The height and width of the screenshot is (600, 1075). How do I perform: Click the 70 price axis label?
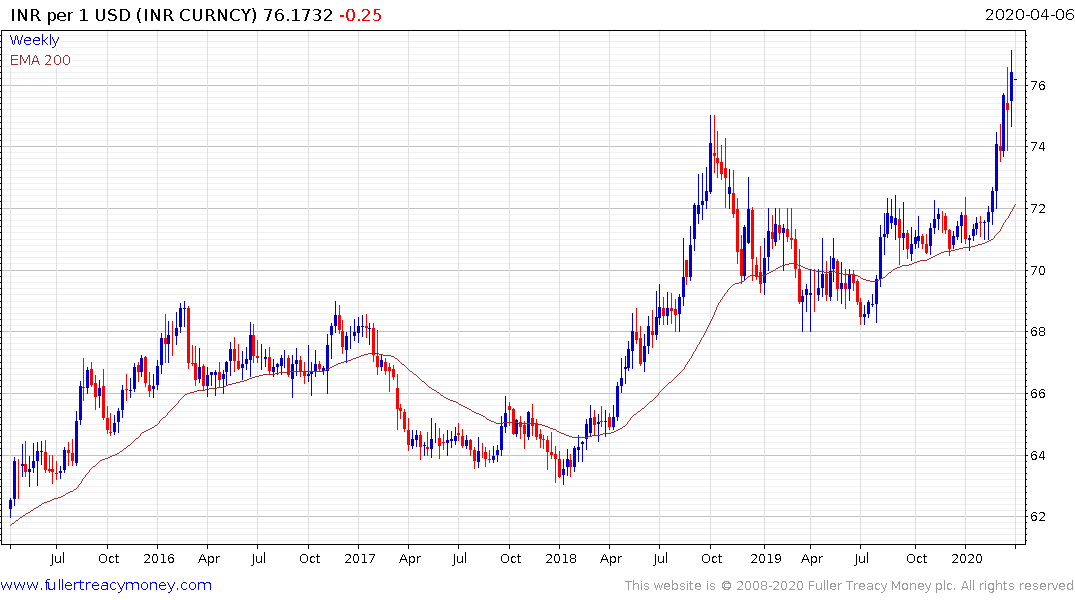coord(1037,270)
